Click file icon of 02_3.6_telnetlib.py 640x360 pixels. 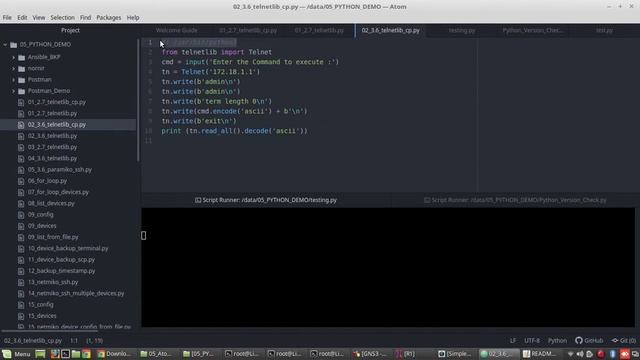coord(21,136)
